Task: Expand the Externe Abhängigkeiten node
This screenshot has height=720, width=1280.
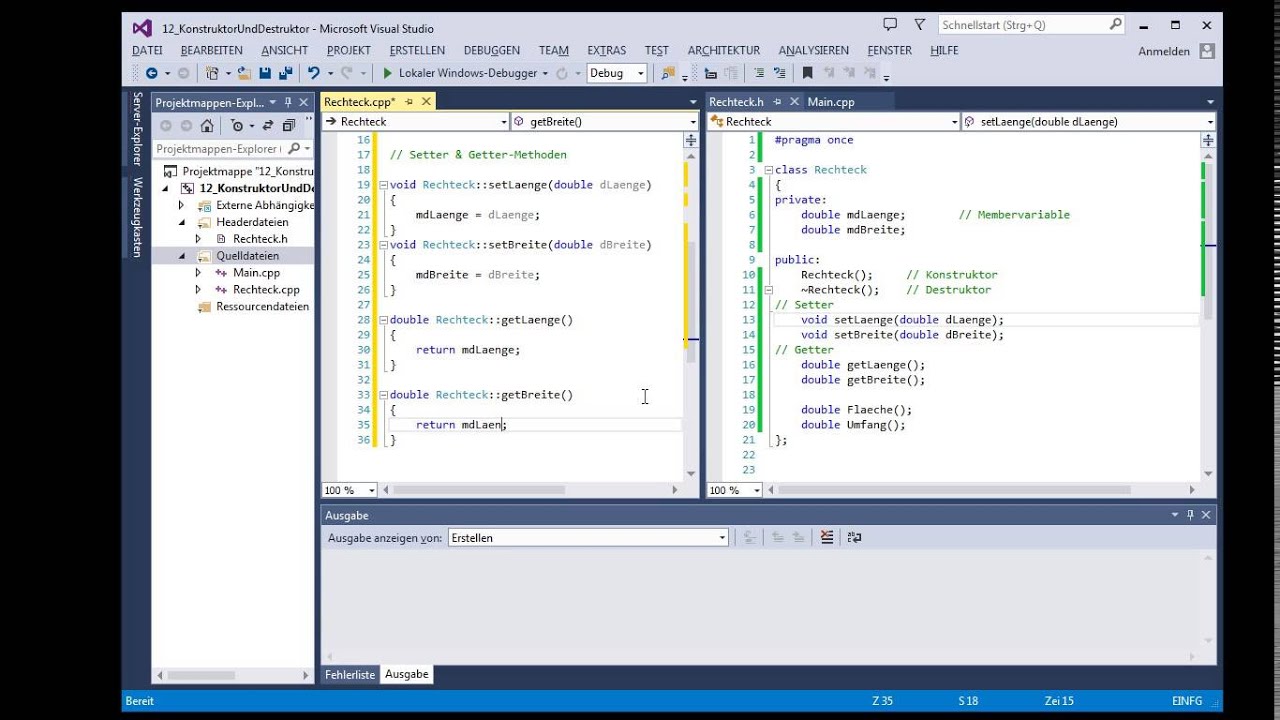Action: point(182,205)
